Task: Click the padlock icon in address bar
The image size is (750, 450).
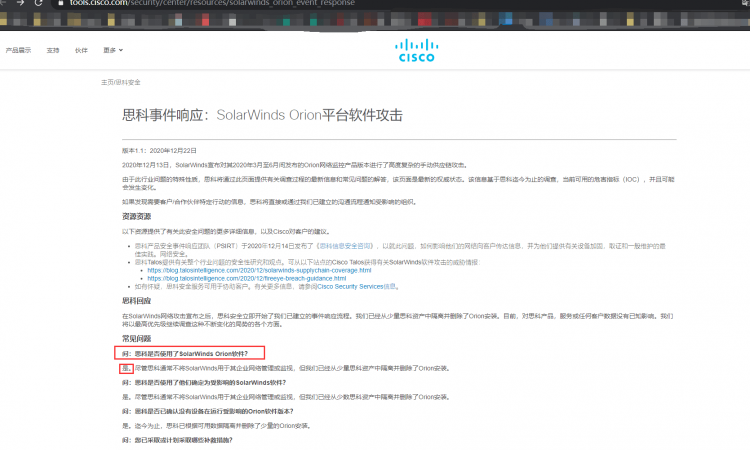Action: click(61, 3)
